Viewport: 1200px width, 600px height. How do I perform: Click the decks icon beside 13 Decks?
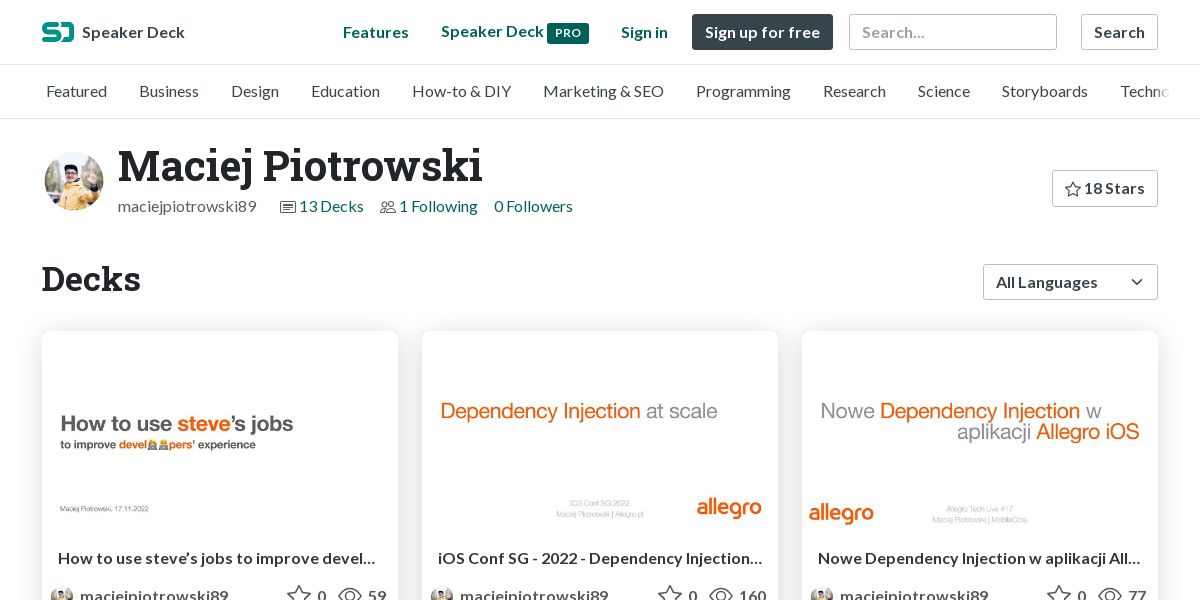[288, 207]
